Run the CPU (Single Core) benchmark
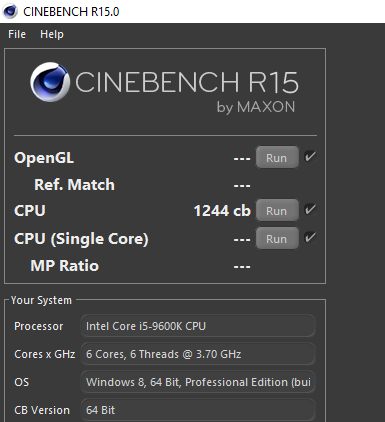 (277, 239)
